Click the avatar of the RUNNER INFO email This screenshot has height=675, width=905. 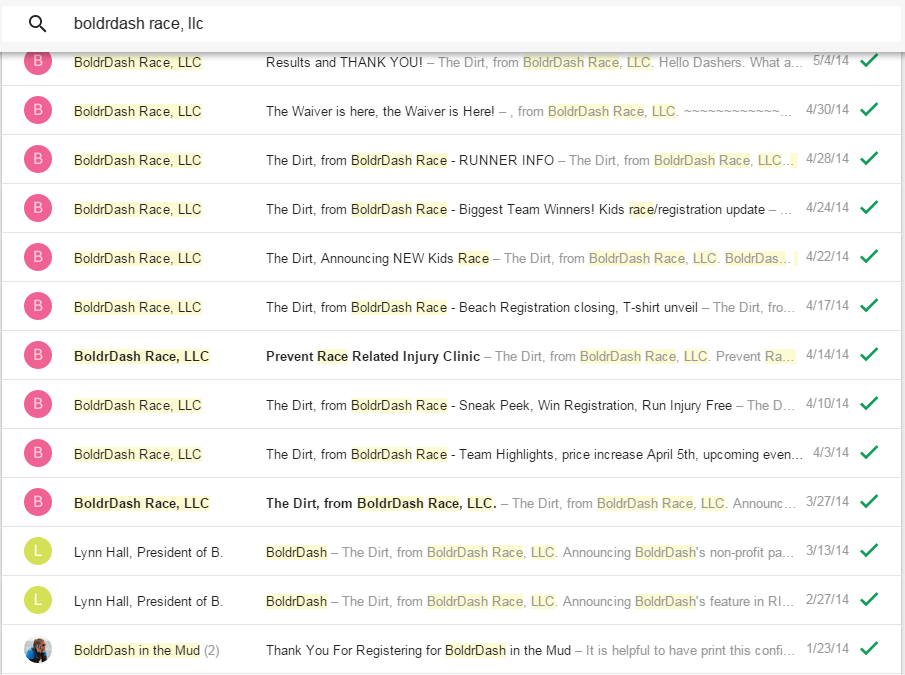tap(38, 159)
